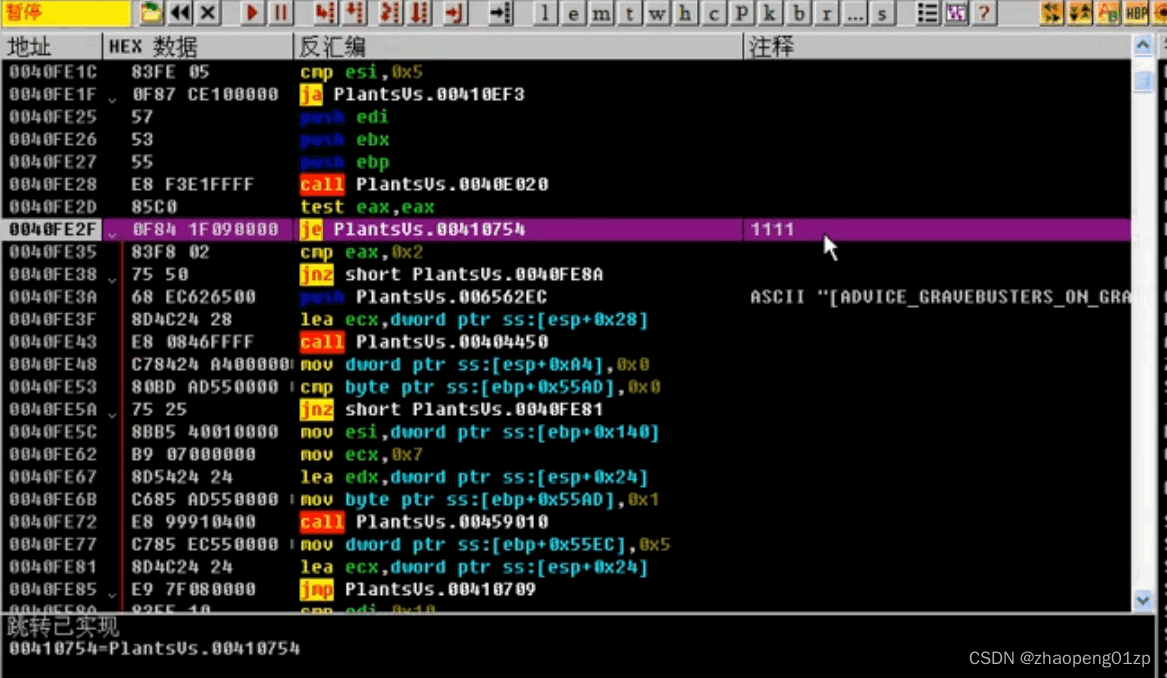Click the disassembly pane scrollbar thumb
The height and width of the screenshot is (678, 1167).
(1142, 80)
